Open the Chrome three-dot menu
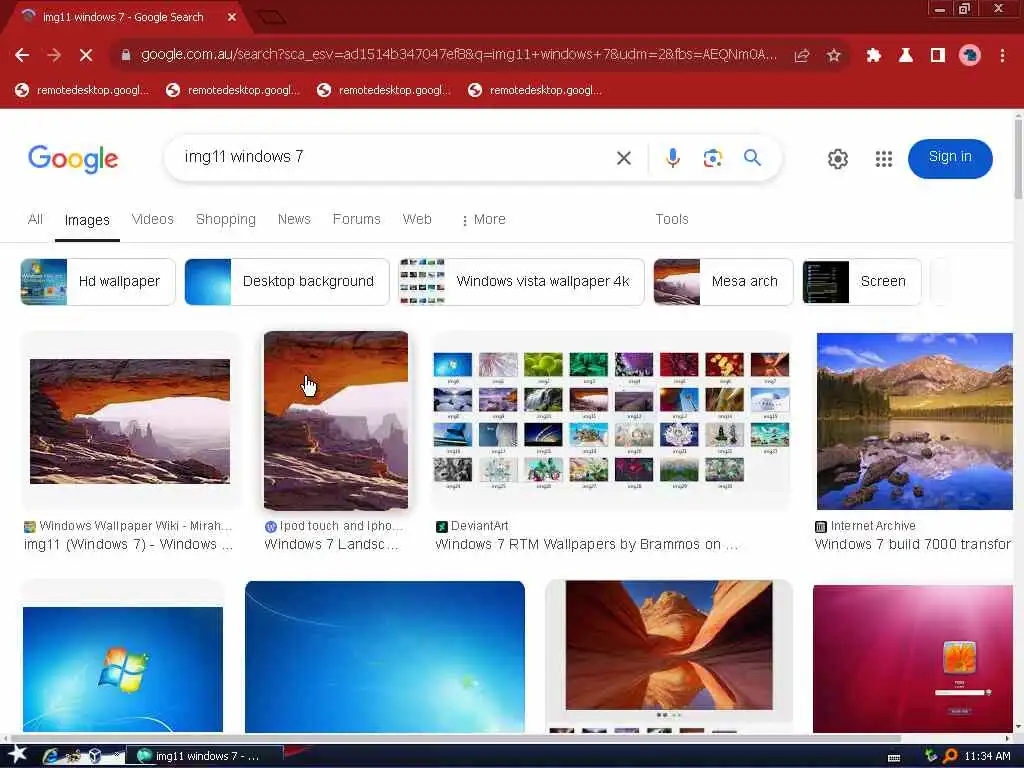1024x768 pixels. tap(1002, 56)
